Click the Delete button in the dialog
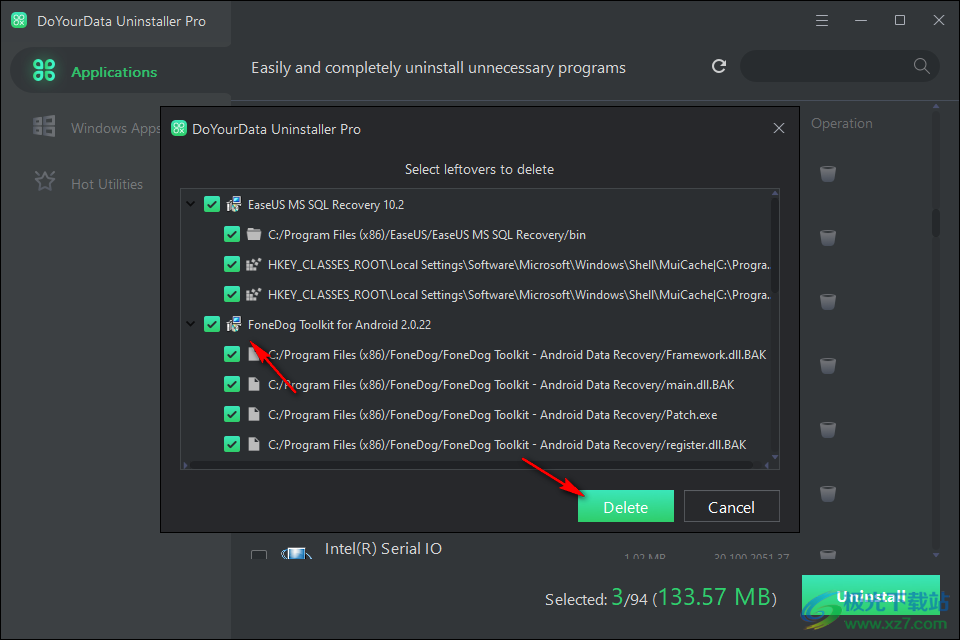The height and width of the screenshot is (640, 960). [x=625, y=506]
